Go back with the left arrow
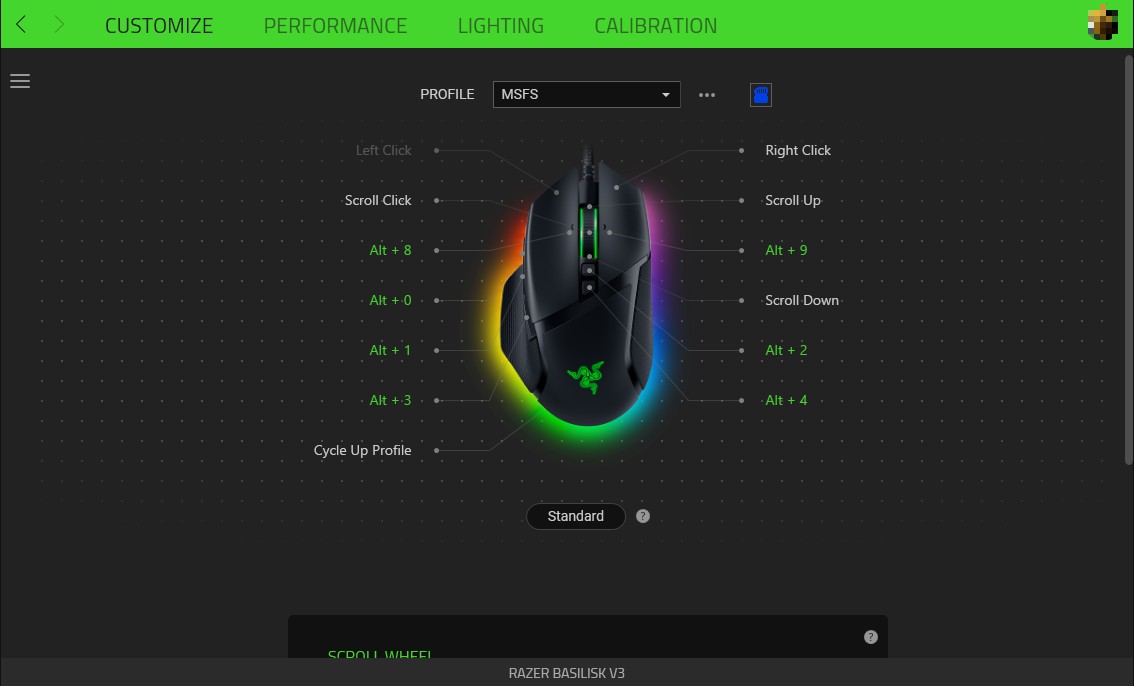The width and height of the screenshot is (1134, 686). coord(21,25)
